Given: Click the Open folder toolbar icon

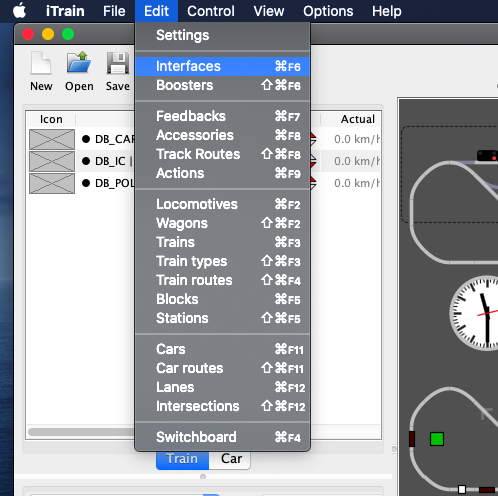Looking at the screenshot, I should [x=79, y=62].
